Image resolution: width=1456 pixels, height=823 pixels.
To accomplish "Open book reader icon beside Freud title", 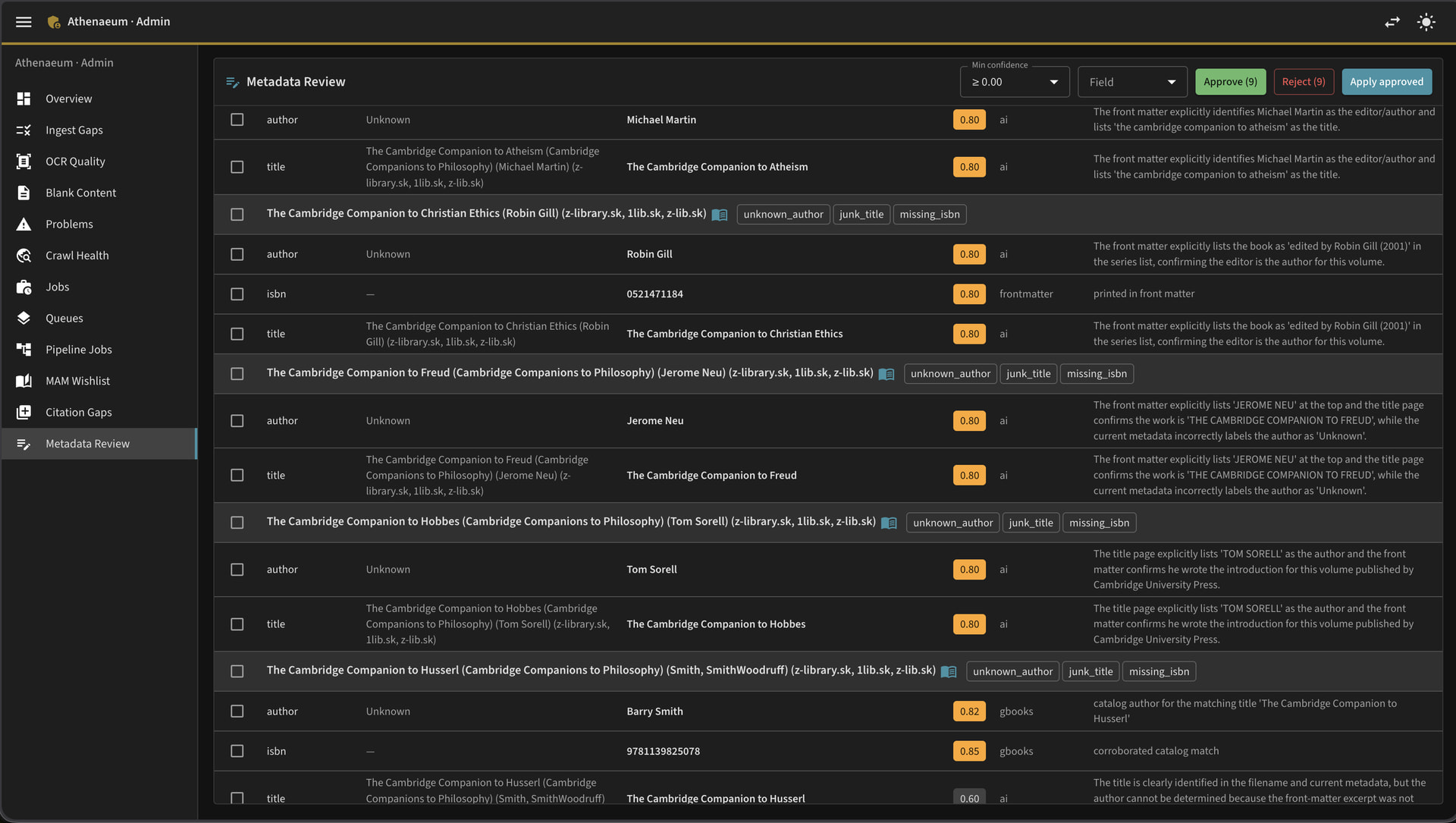I will [x=886, y=374].
